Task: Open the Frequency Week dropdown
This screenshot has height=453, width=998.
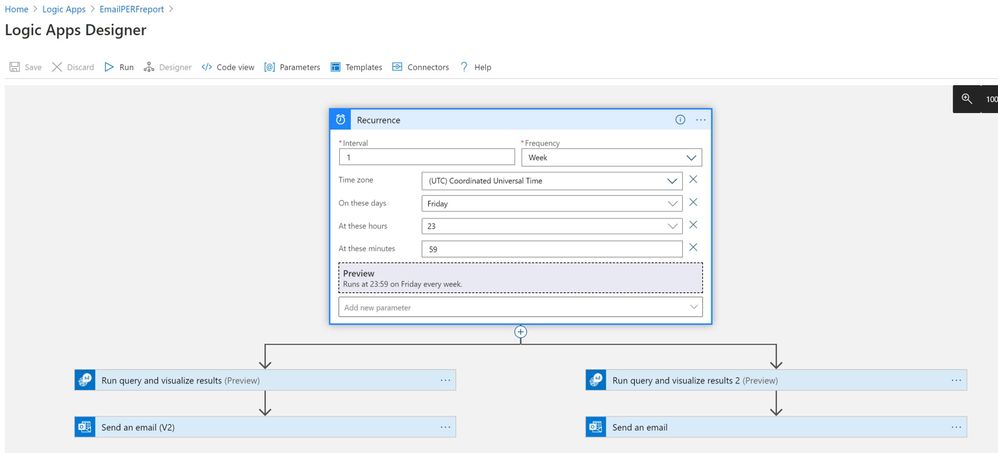Action: pos(612,157)
